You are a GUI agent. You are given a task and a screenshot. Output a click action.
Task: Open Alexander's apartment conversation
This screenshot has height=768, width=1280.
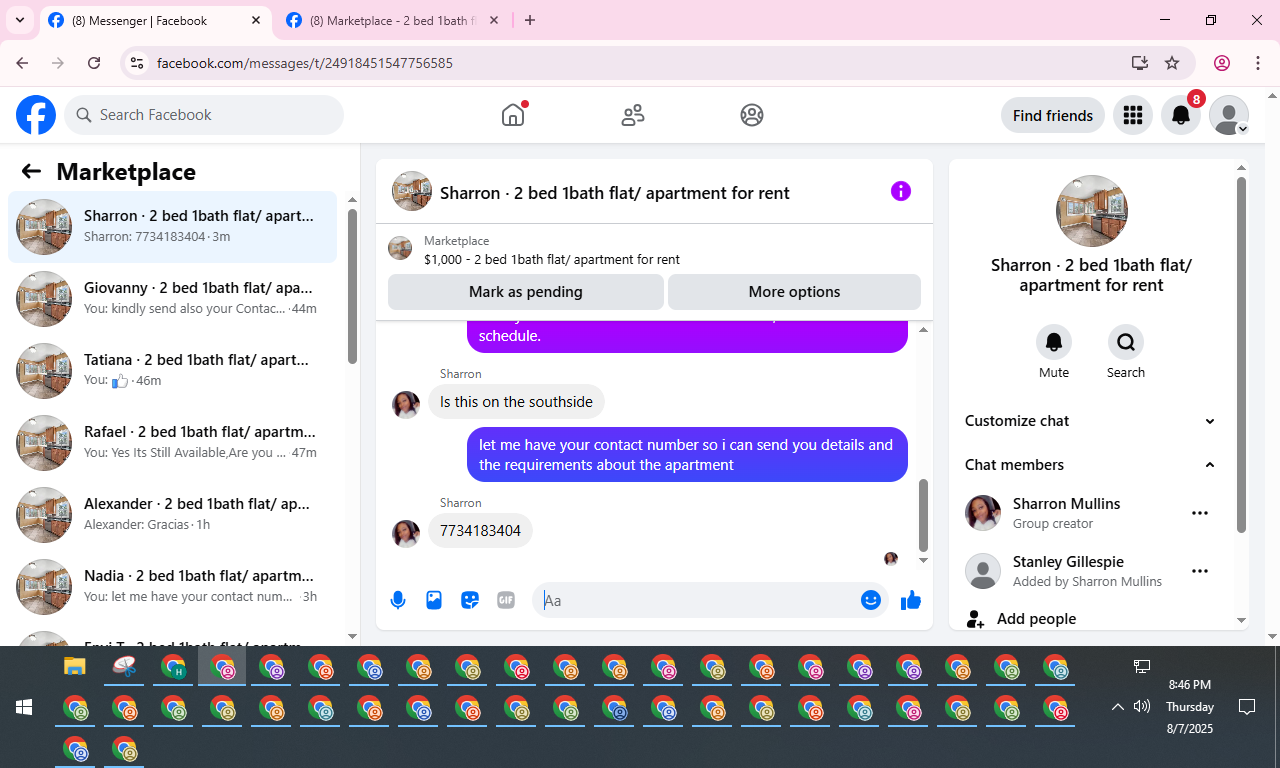point(173,515)
